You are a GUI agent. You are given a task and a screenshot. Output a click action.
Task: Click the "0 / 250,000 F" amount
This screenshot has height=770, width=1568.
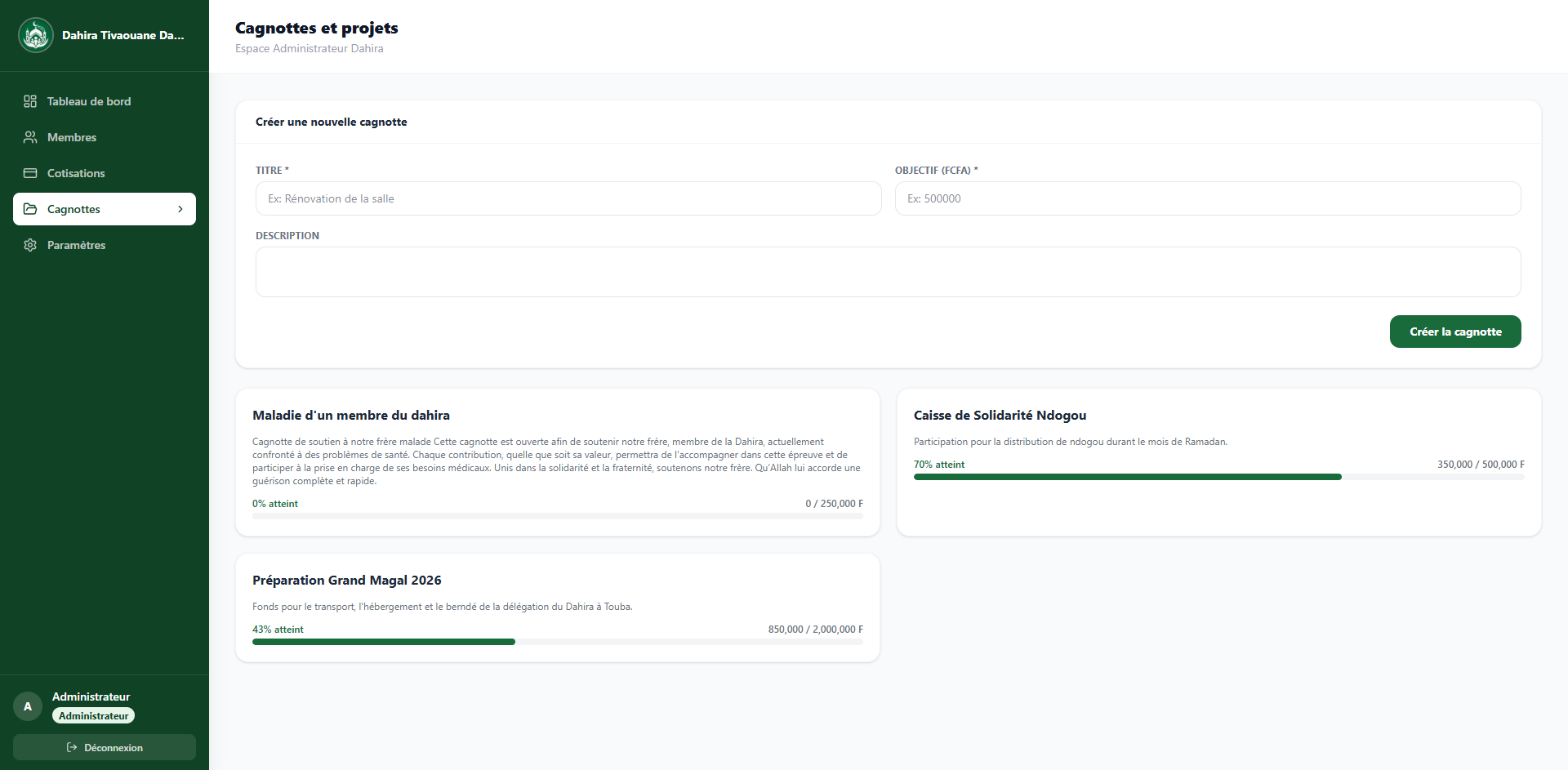[x=834, y=504]
